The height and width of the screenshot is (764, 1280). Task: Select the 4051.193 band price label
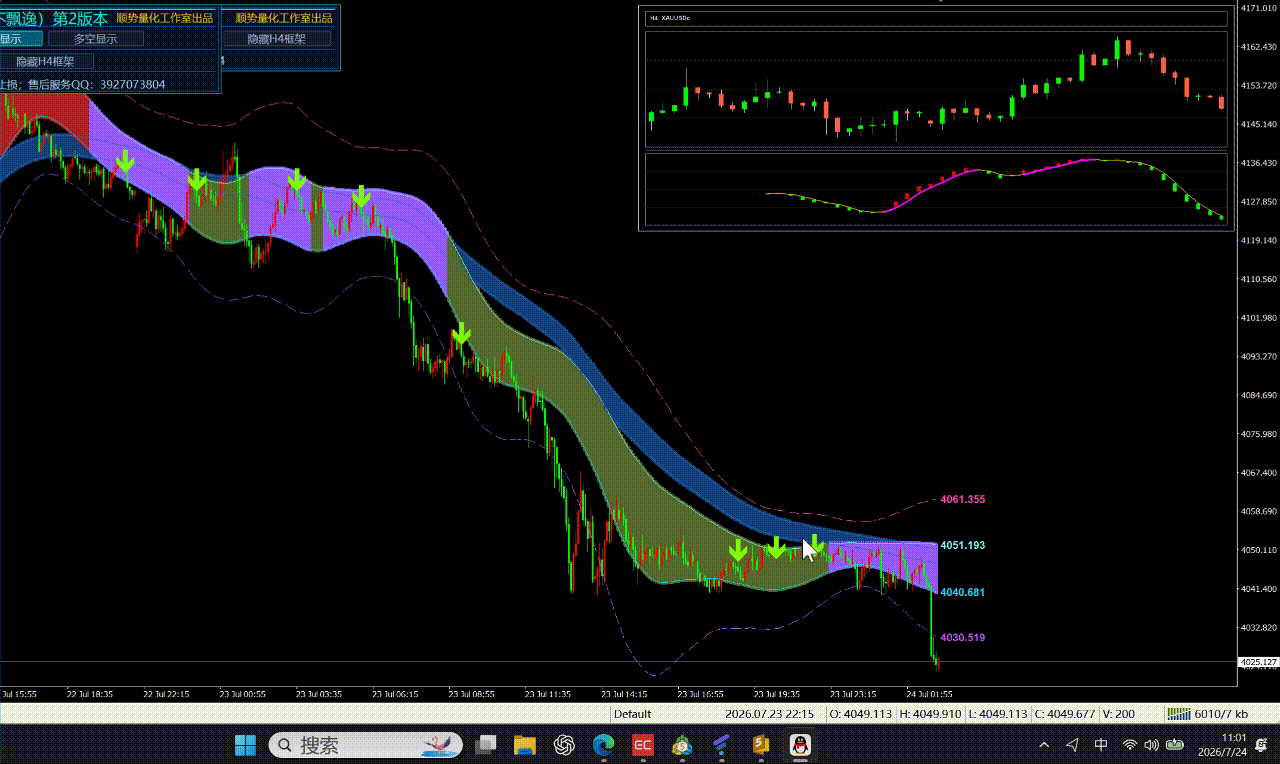point(963,546)
